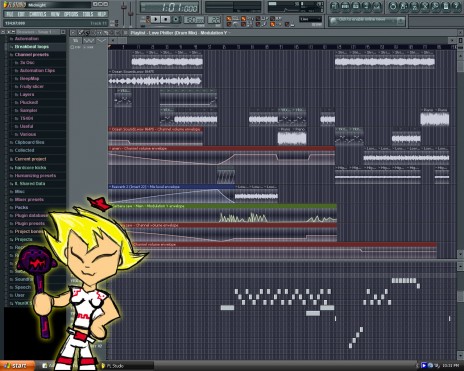Expand the Clipboard files folder
Screen dimensions: 464x371
point(29,142)
